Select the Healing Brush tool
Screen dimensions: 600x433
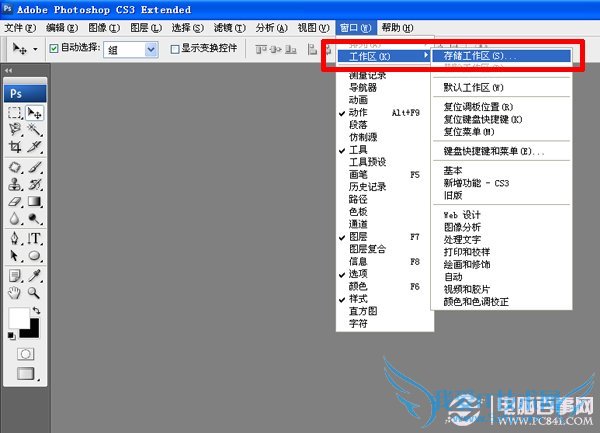point(15,168)
